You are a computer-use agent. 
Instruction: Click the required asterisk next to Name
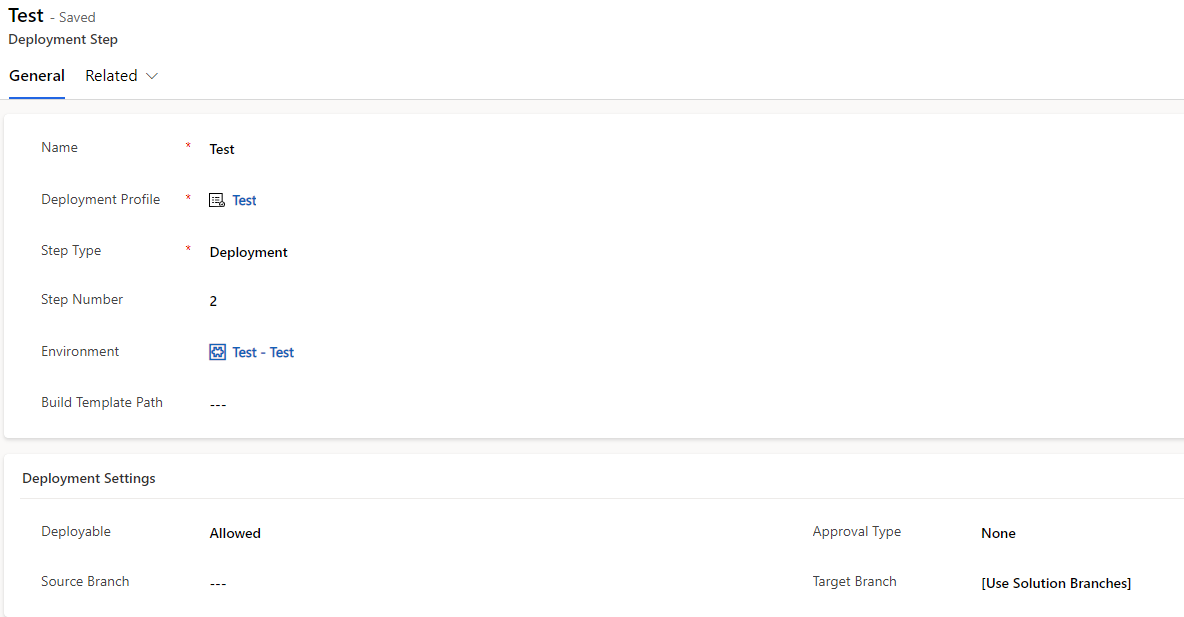pos(188,146)
